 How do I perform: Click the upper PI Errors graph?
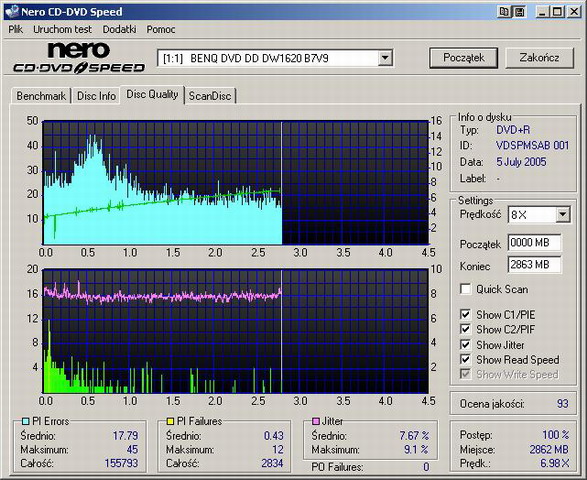tap(235, 183)
